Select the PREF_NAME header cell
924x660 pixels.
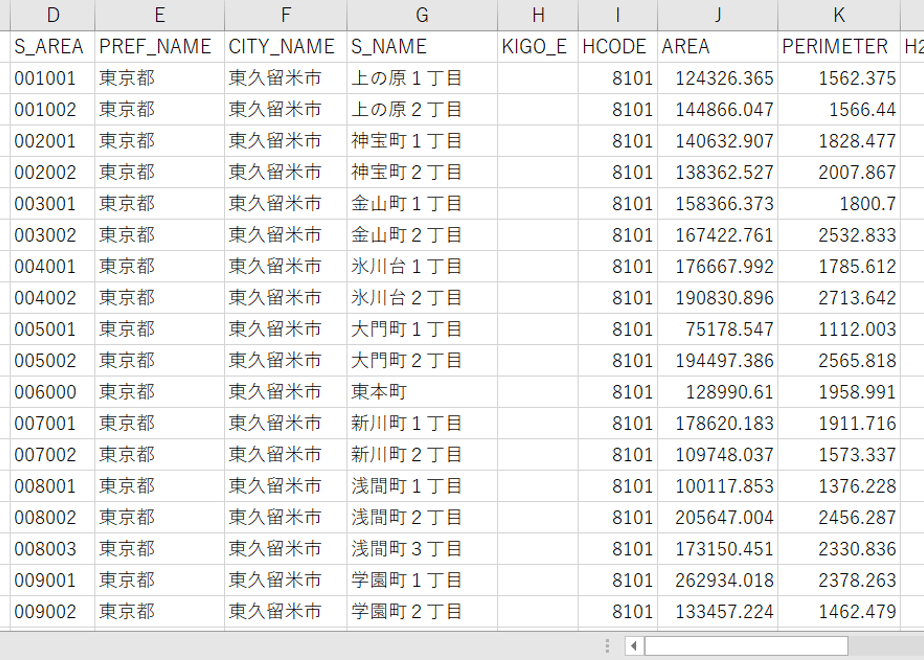coord(159,47)
